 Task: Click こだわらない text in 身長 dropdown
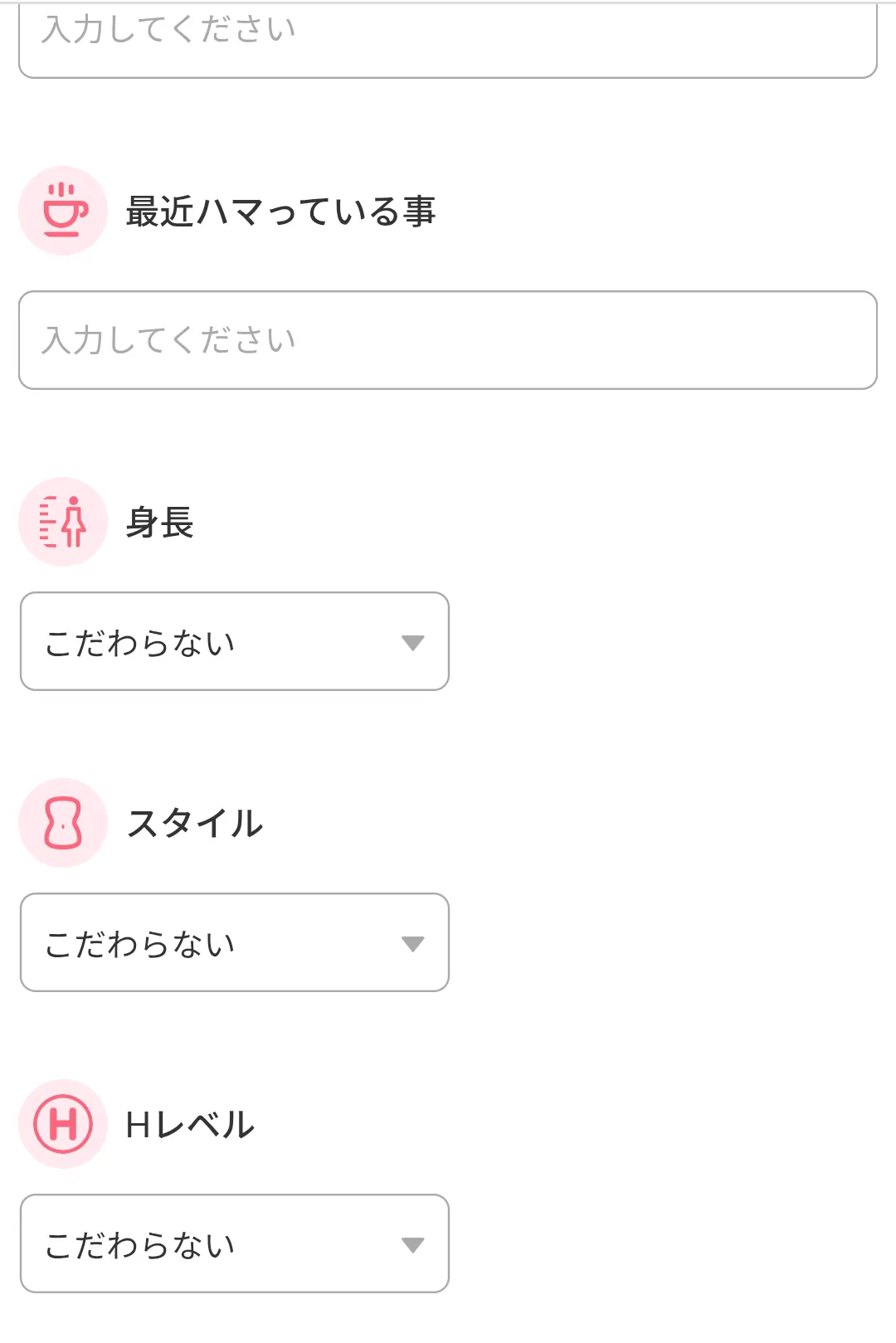140,643
